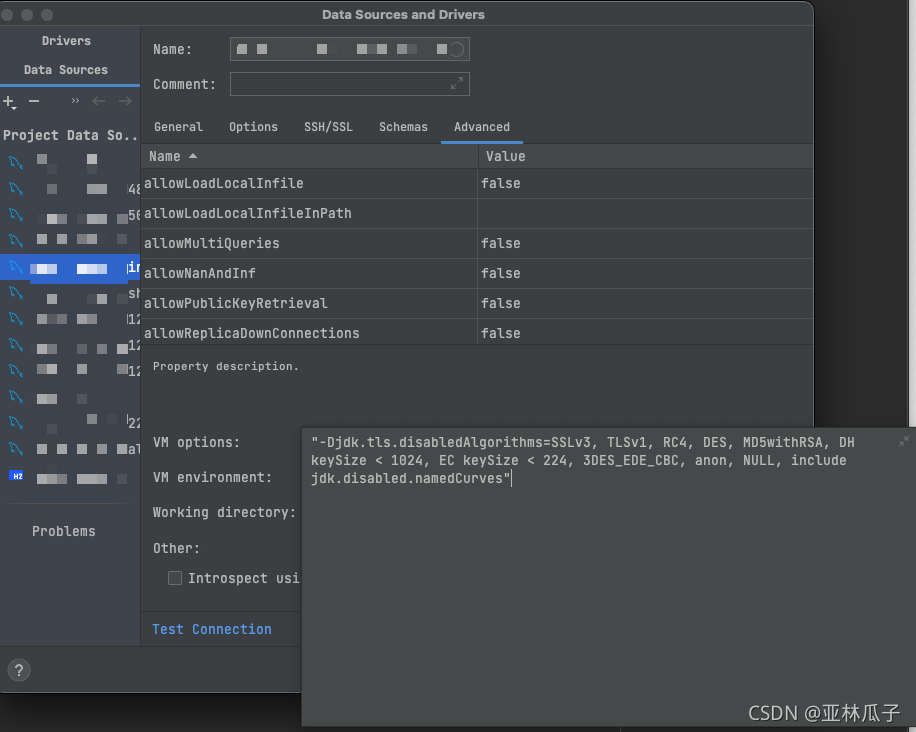Edit the value of allowMultiQueries
The height and width of the screenshot is (732, 916).
pos(645,243)
